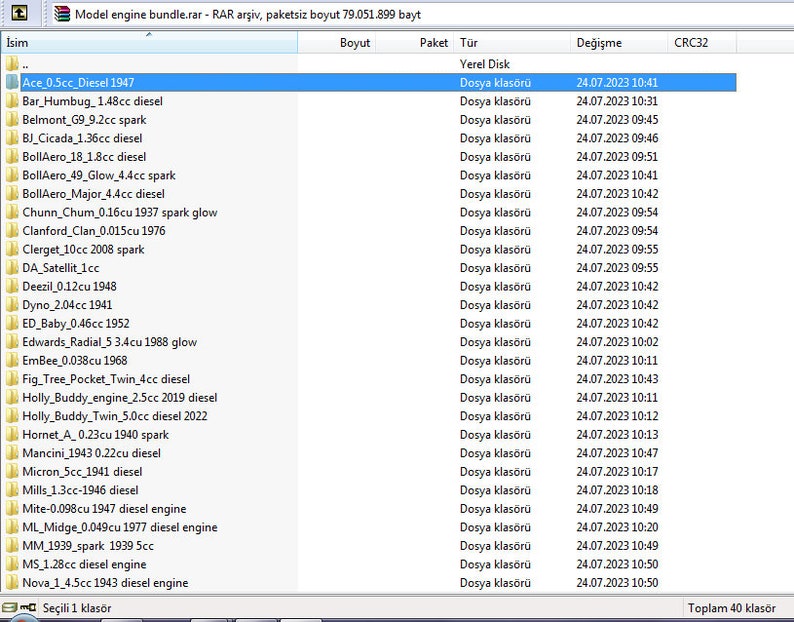Viewport: 794px width, 622px height.
Task: Click date 24.07.2023 10:02 of Edwards_Radial row
Action: coord(617,342)
